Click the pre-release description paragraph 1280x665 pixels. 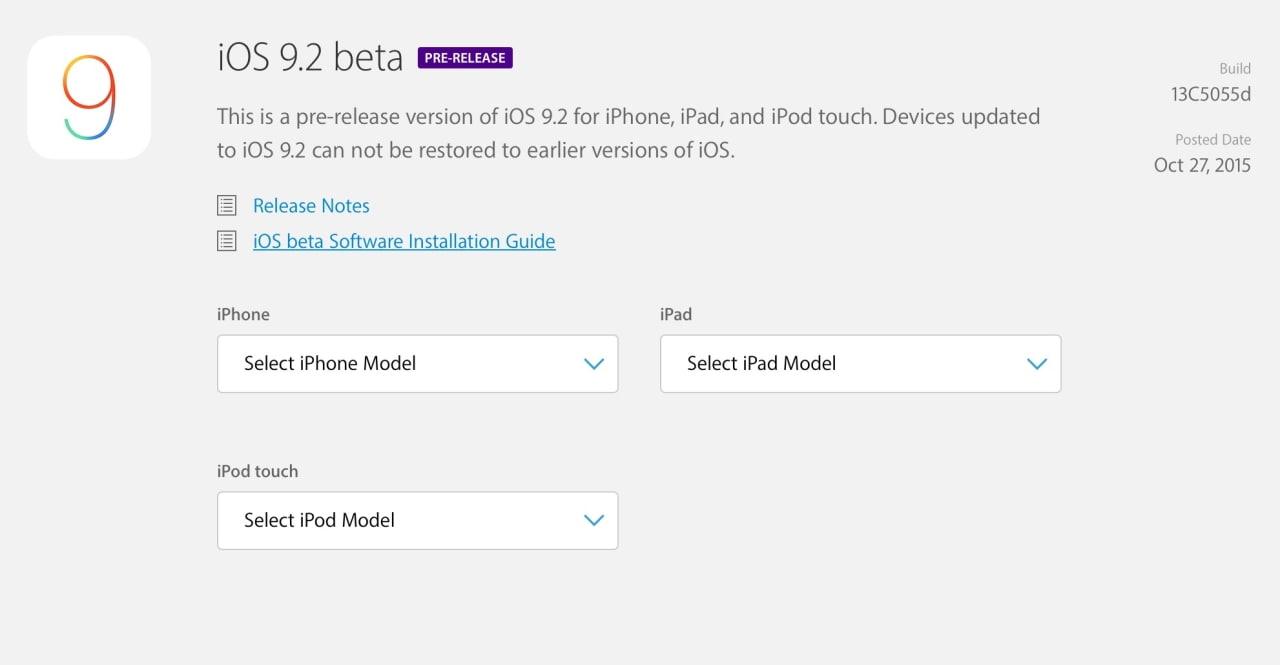(x=628, y=133)
